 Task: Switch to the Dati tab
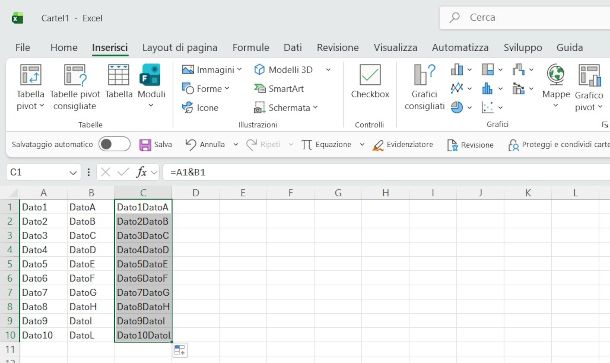click(x=293, y=47)
